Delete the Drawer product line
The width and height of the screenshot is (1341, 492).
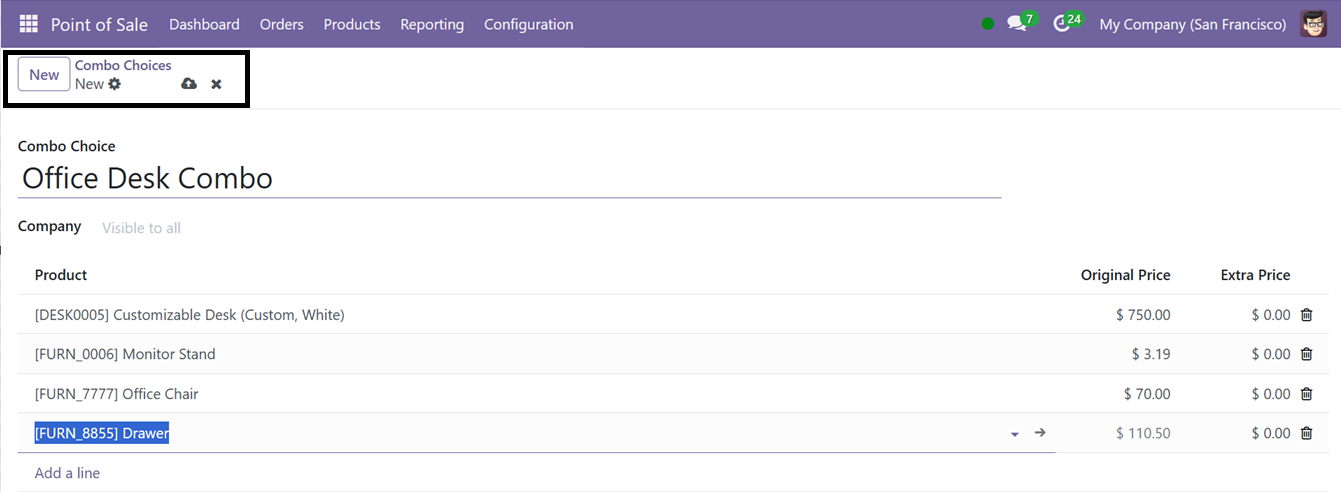1306,433
